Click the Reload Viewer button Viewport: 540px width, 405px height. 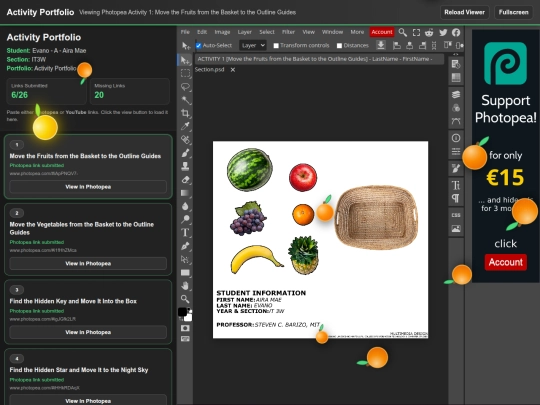click(x=464, y=12)
